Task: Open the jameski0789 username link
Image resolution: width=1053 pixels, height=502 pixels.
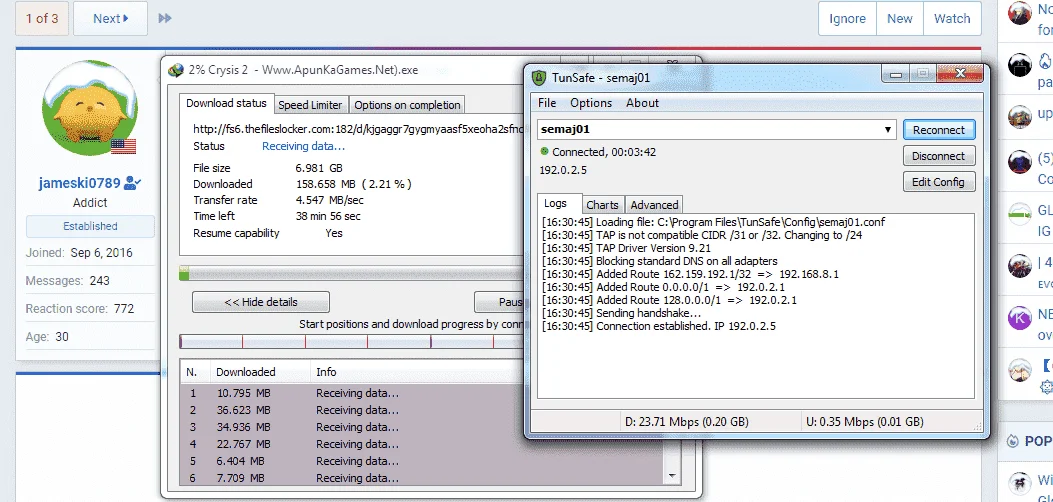Action: (80, 183)
